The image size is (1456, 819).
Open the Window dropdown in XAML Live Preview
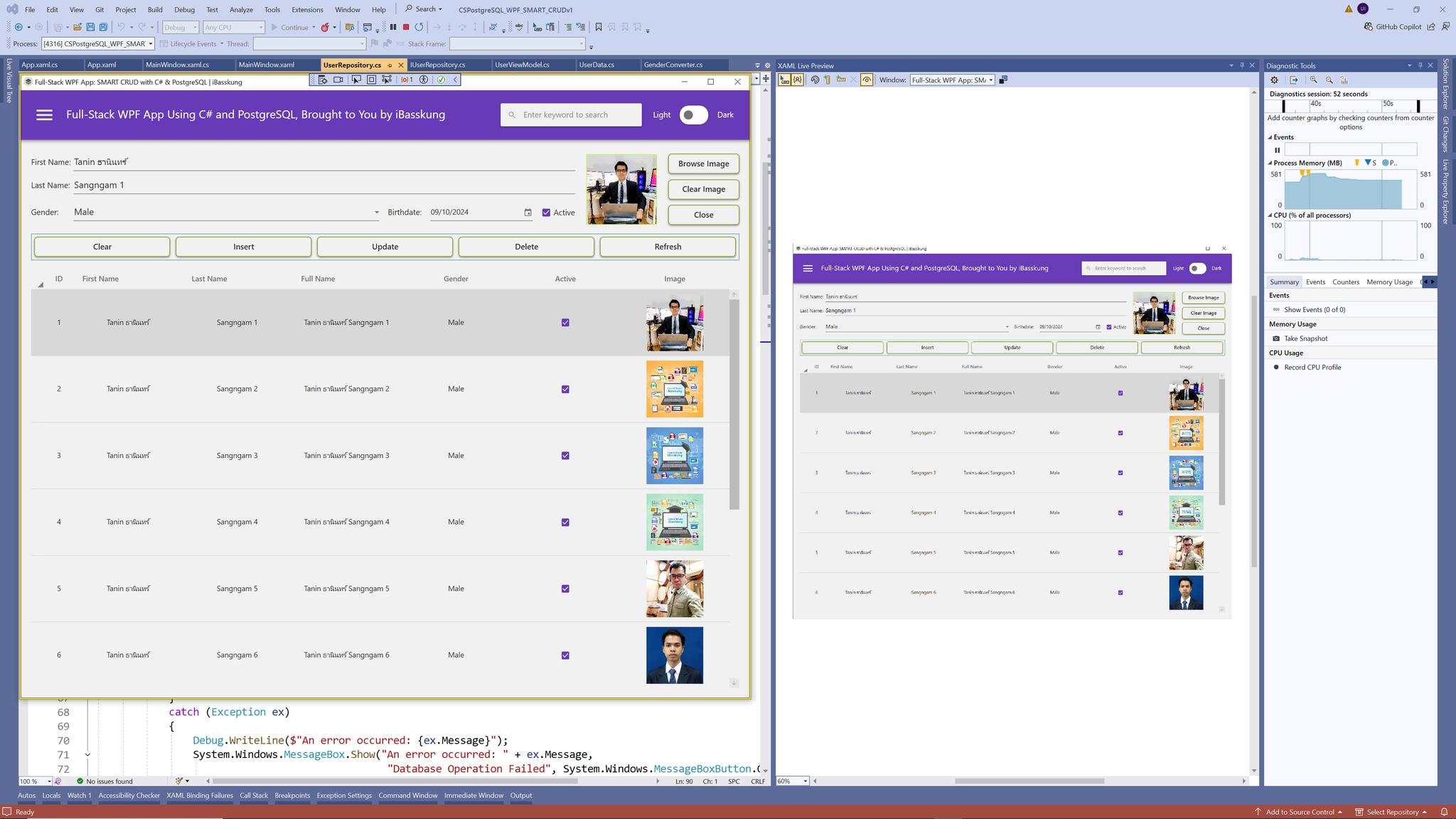(952, 80)
